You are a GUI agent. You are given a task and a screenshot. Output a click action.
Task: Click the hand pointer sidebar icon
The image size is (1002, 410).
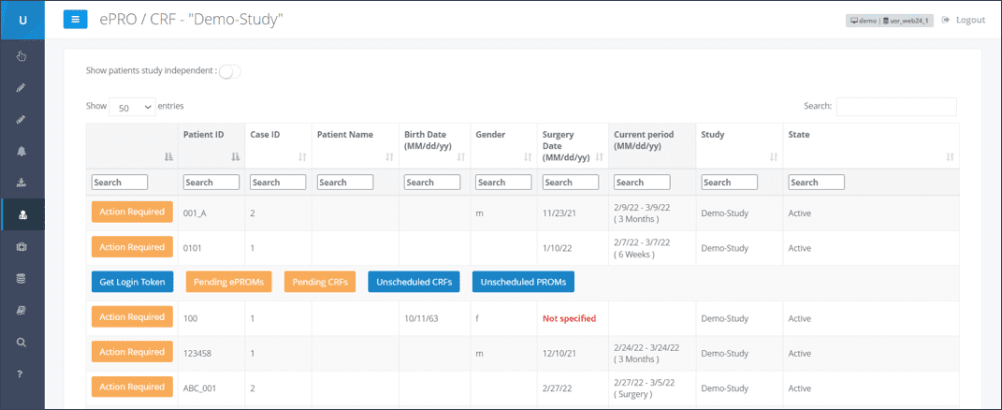click(22, 56)
